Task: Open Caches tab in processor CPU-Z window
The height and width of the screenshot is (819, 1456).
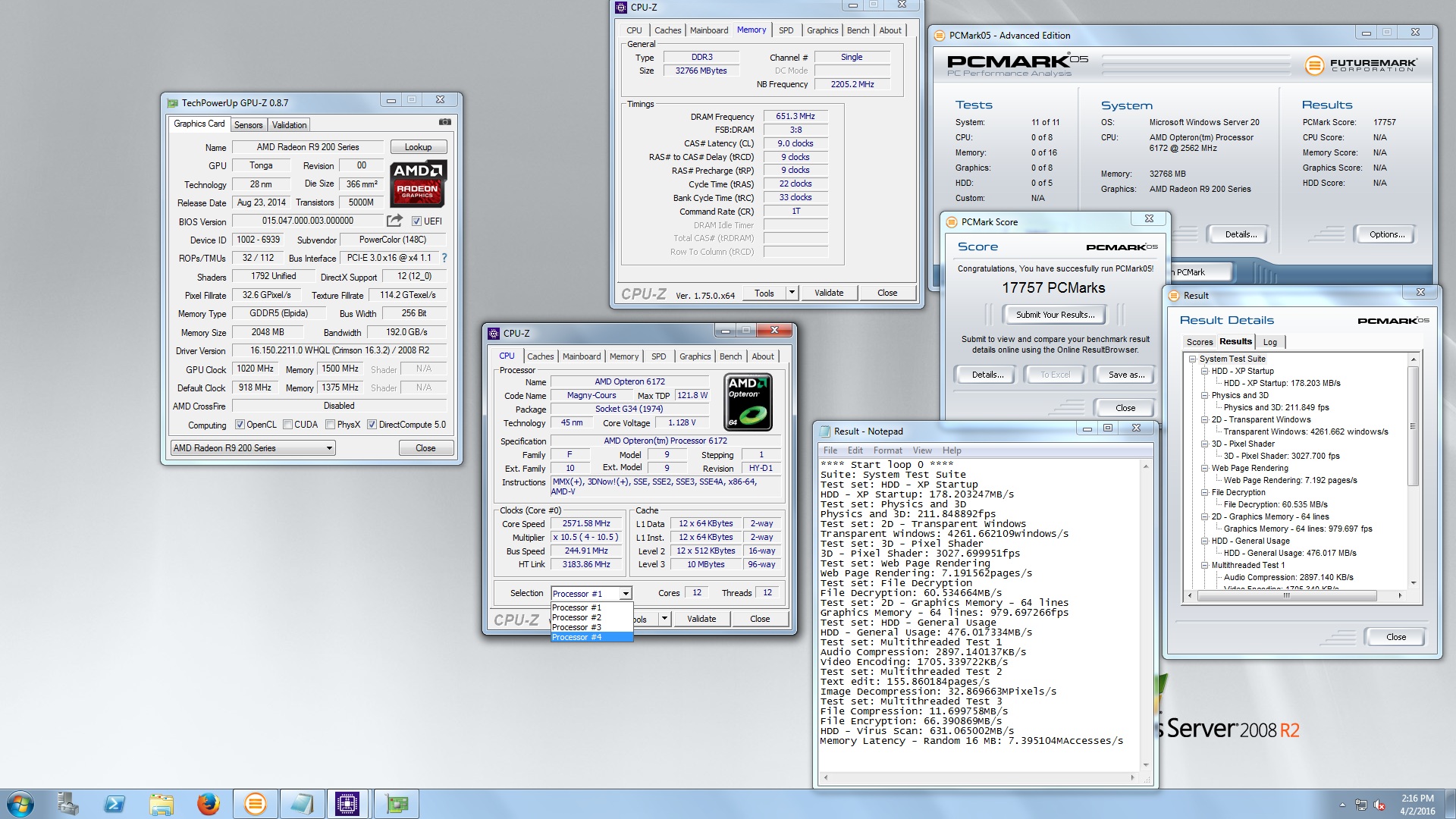Action: pyautogui.click(x=541, y=356)
